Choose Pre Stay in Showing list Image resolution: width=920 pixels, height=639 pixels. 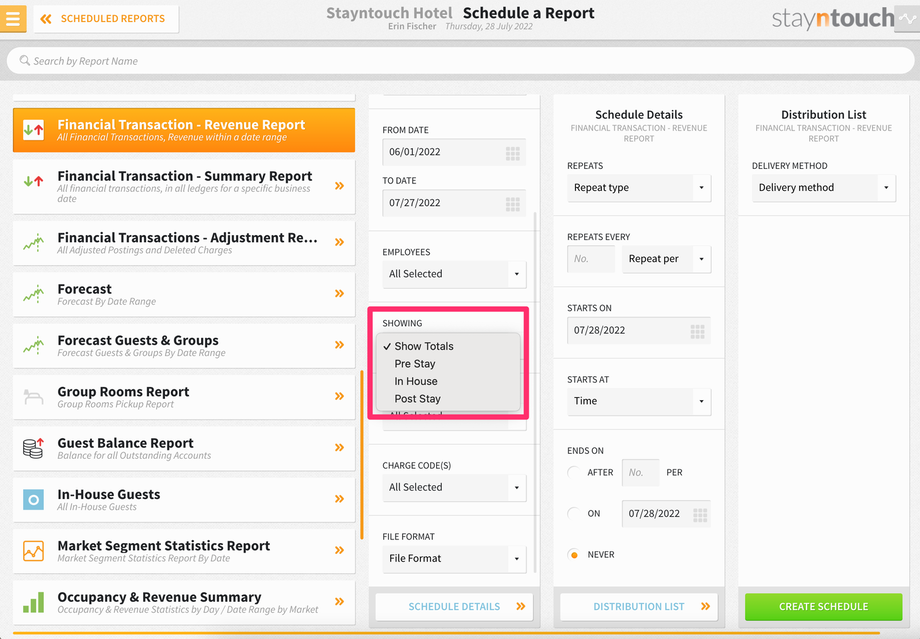(448, 364)
